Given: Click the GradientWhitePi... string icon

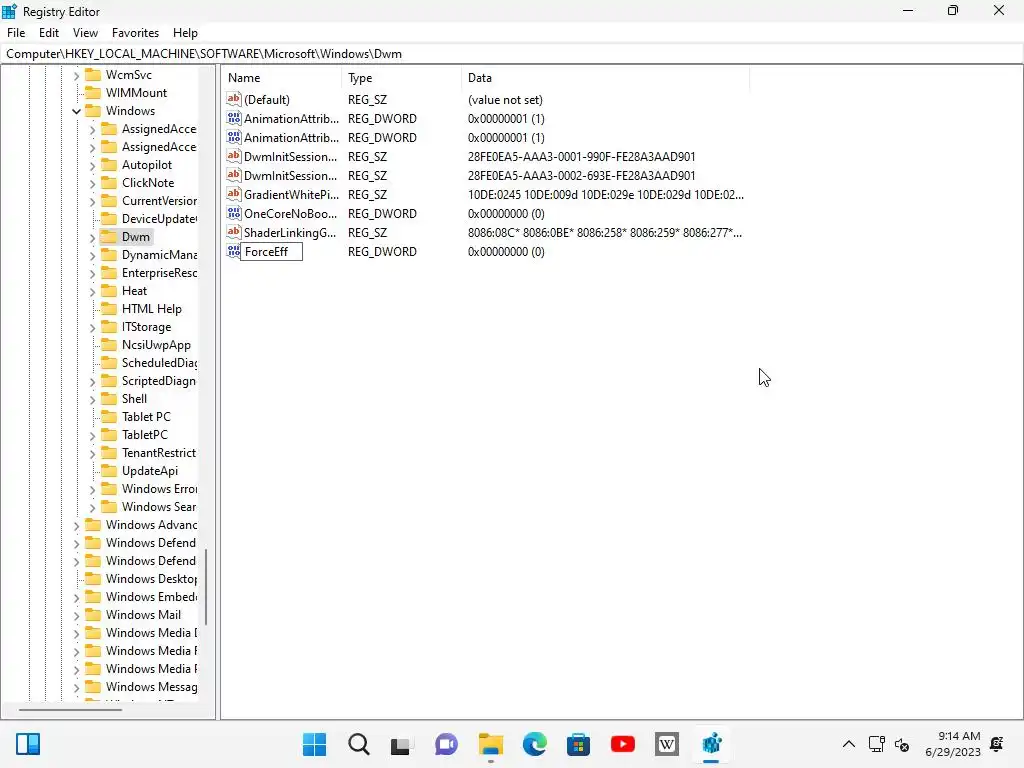Looking at the screenshot, I should coord(234,194).
